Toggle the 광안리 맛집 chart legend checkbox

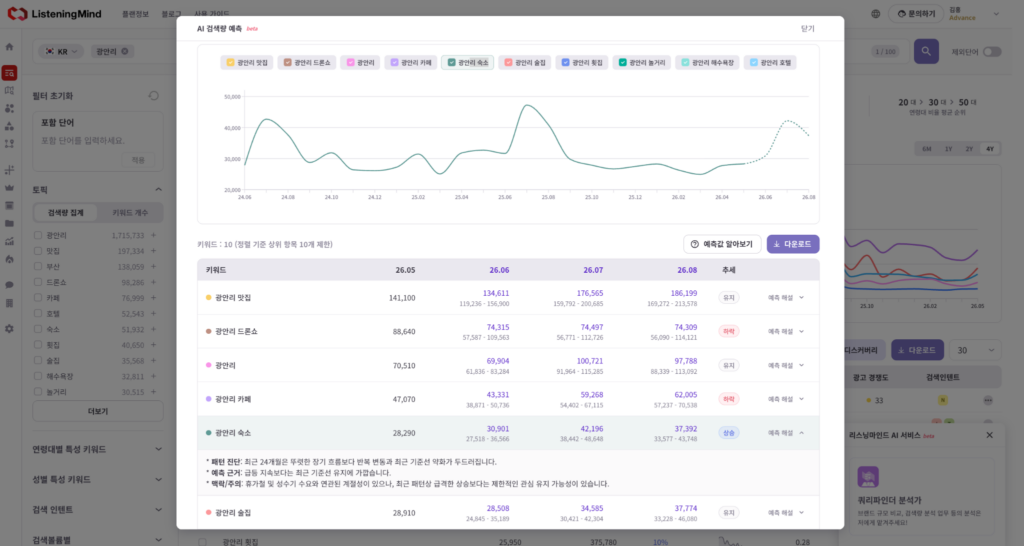[x=230, y=63]
